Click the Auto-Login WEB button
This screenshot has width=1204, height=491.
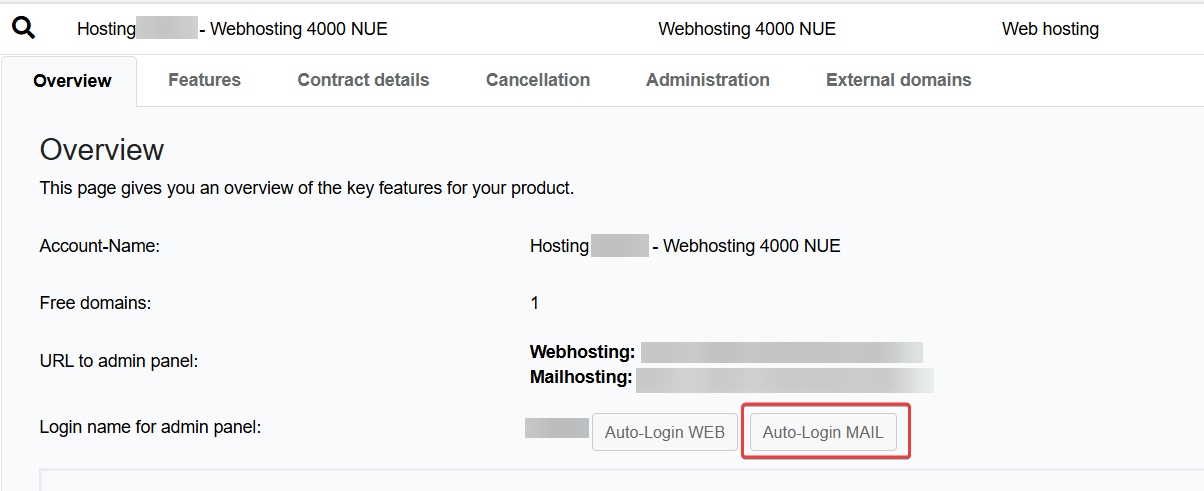click(665, 432)
